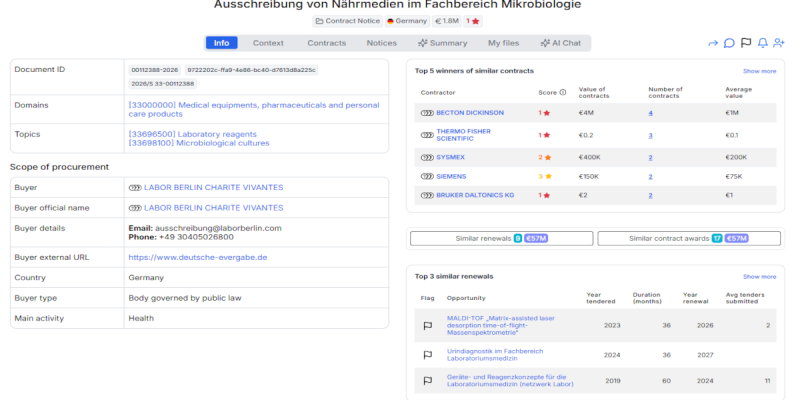This screenshot has width=800, height=400.
Task: Flag the Urindiagnostik renewal opportunity
Action: coord(428,355)
